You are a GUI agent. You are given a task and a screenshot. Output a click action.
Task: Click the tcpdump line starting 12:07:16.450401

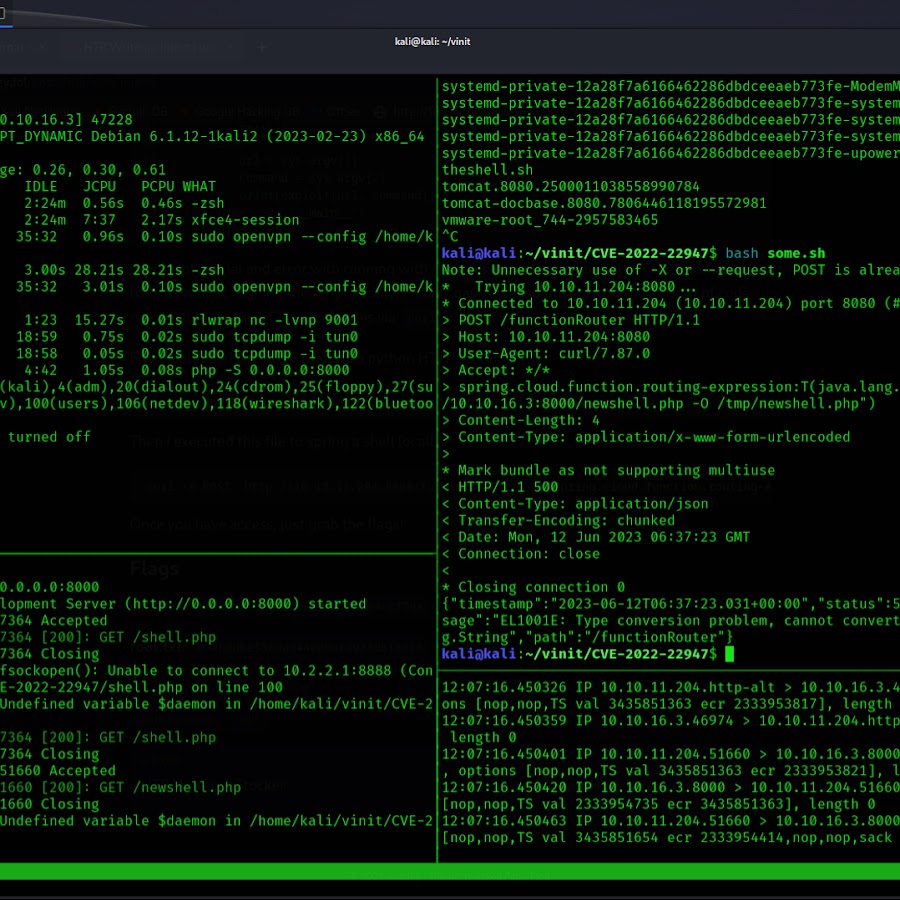pyautogui.click(x=670, y=754)
